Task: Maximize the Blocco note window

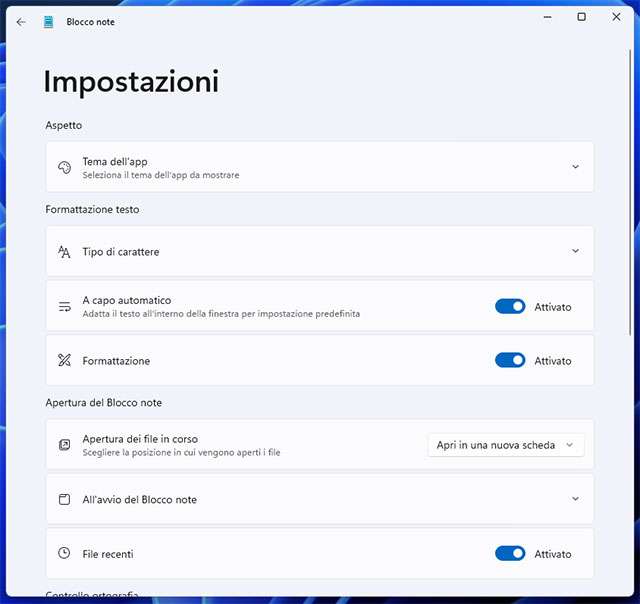Action: click(x=582, y=17)
